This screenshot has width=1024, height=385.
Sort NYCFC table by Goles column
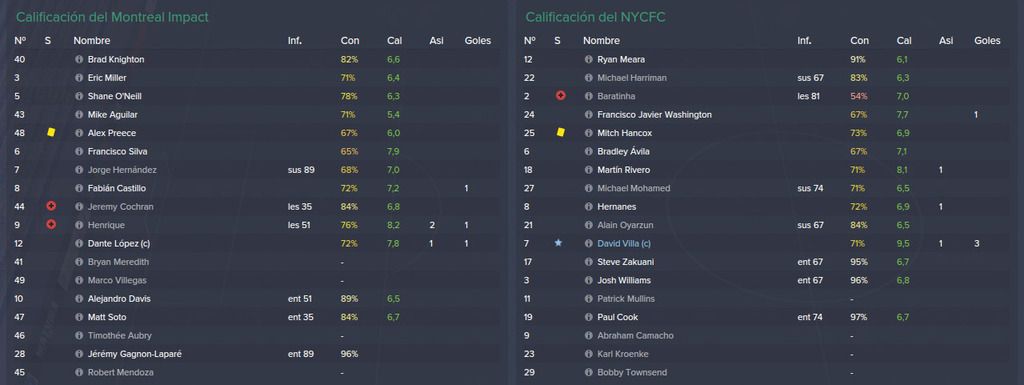987,40
